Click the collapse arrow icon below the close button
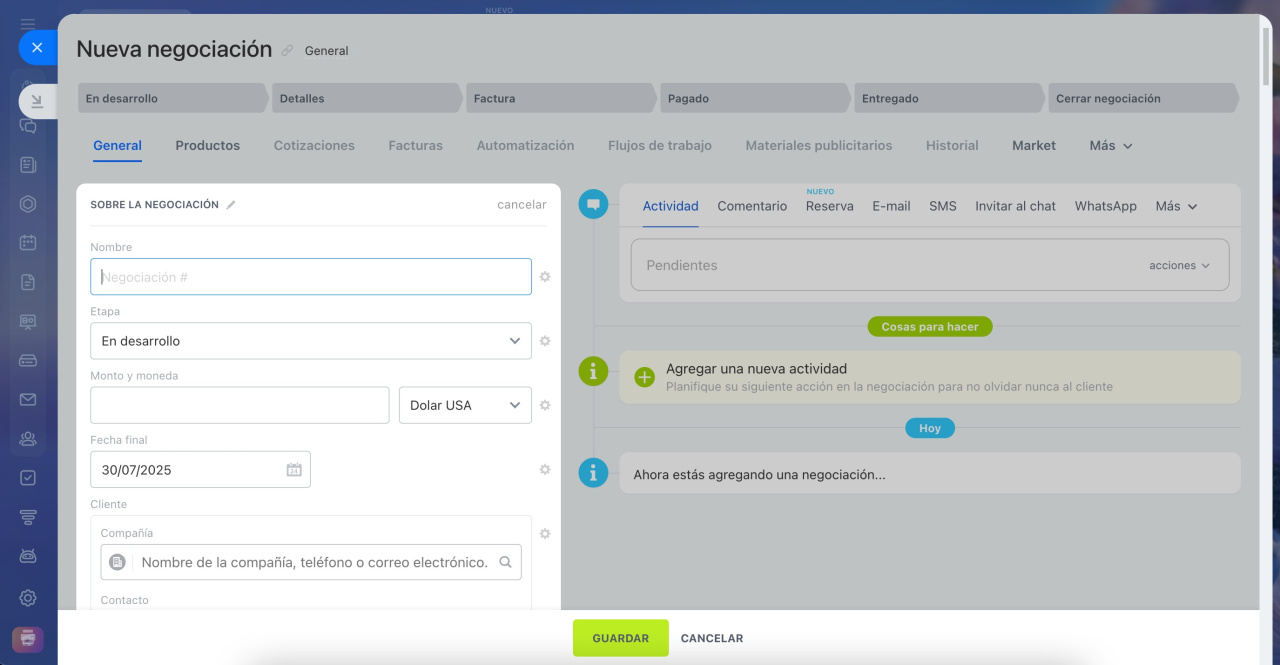This screenshot has width=1280, height=665. tap(37, 101)
